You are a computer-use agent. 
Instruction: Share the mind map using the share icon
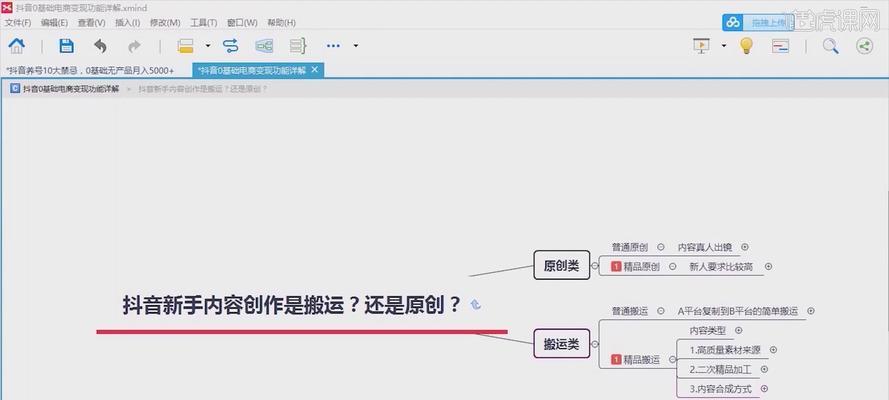click(x=864, y=46)
